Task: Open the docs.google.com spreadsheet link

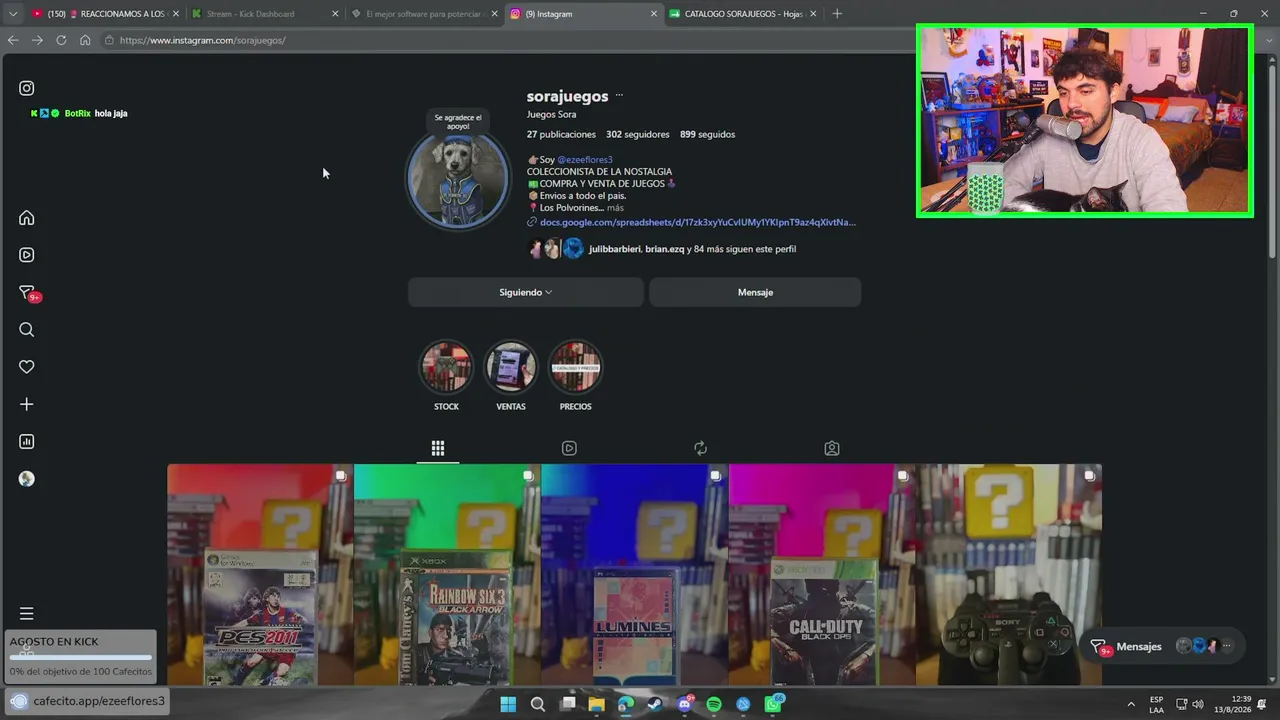Action: 698,223
